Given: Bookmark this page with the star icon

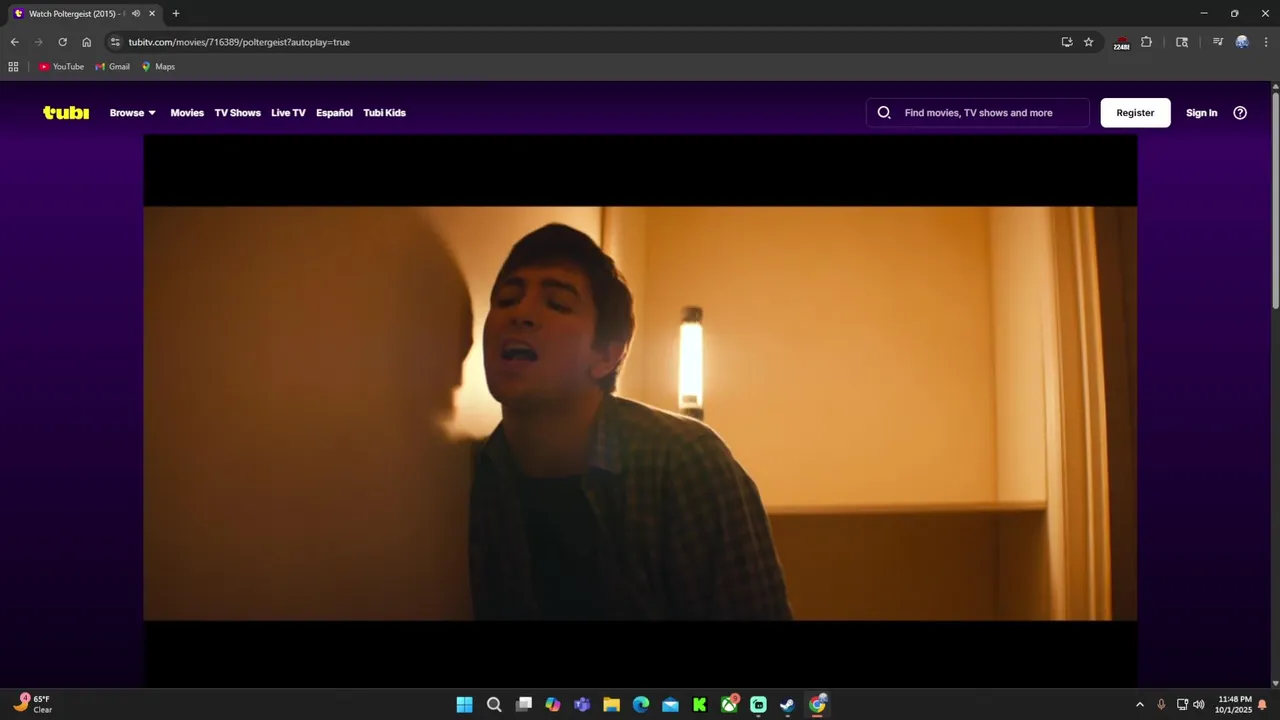Looking at the screenshot, I should pyautogui.click(x=1089, y=42).
